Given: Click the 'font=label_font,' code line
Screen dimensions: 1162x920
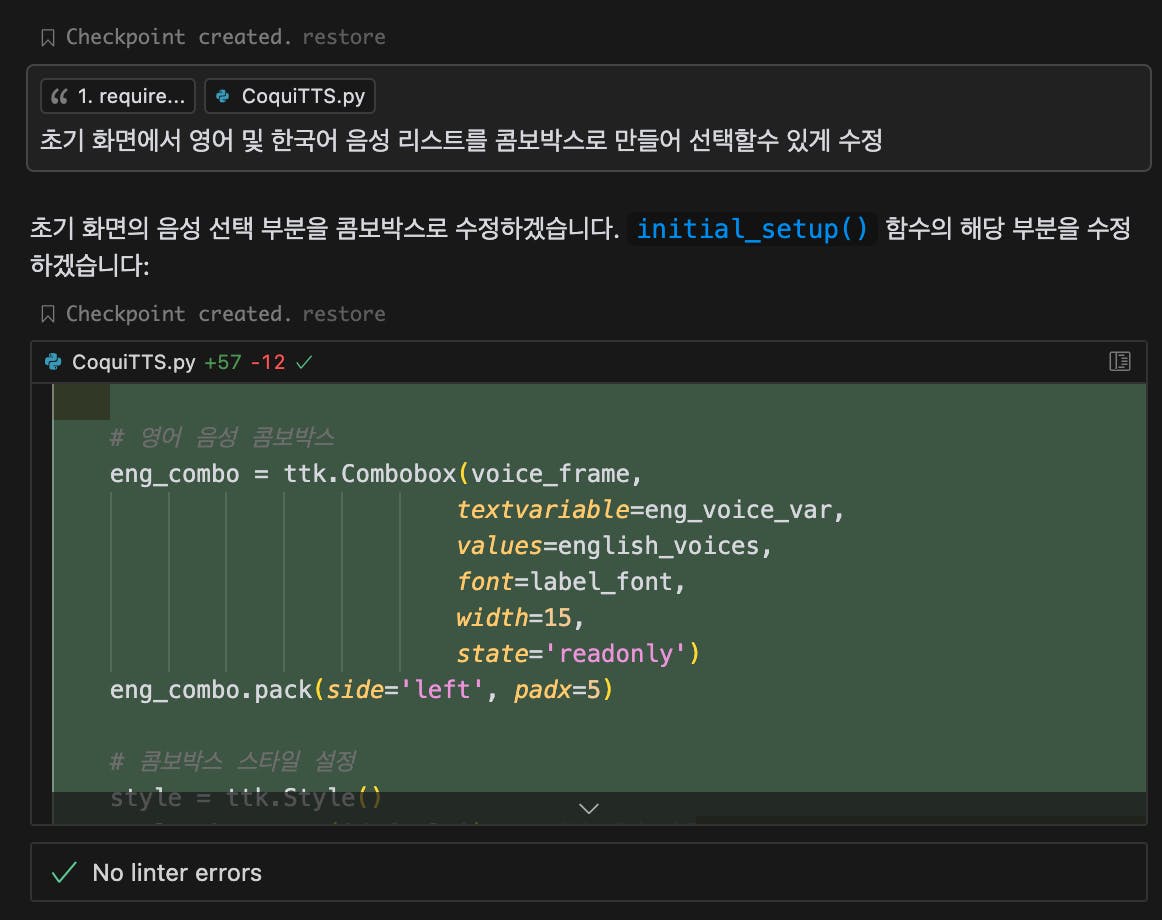Looking at the screenshot, I should point(571,582).
